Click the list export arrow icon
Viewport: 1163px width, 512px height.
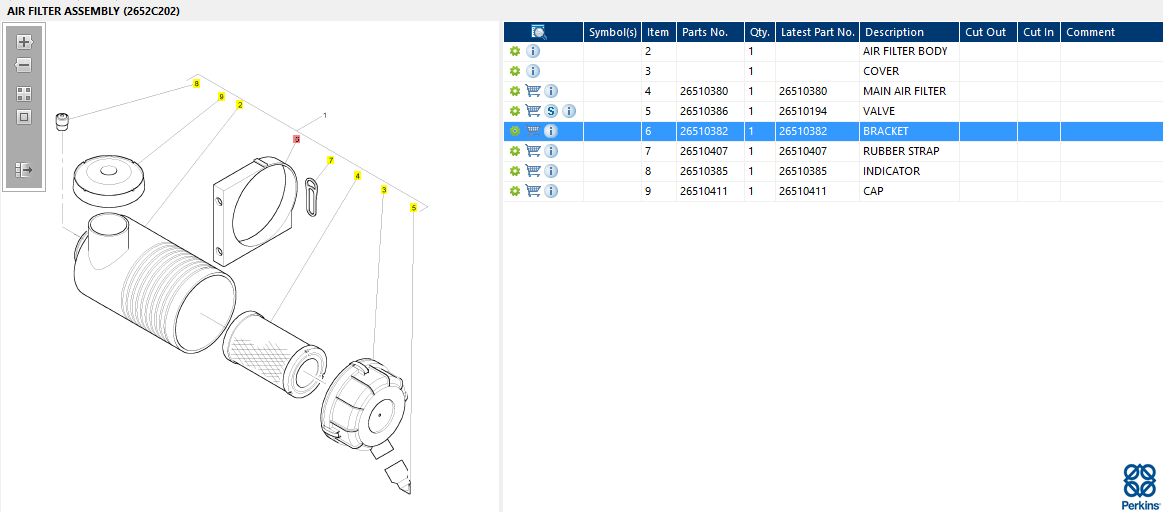pyautogui.click(x=24, y=170)
